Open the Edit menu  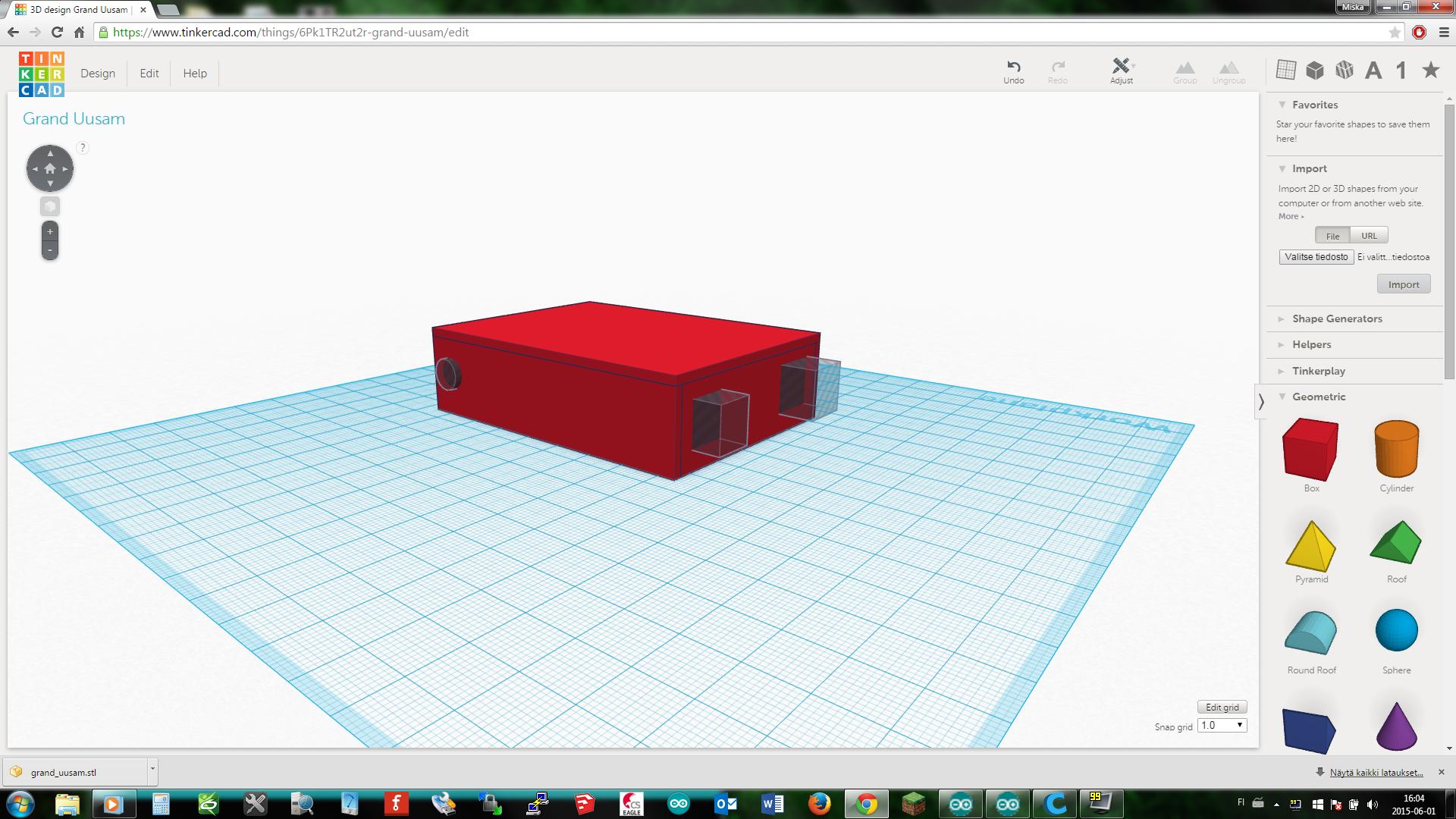pyautogui.click(x=149, y=74)
